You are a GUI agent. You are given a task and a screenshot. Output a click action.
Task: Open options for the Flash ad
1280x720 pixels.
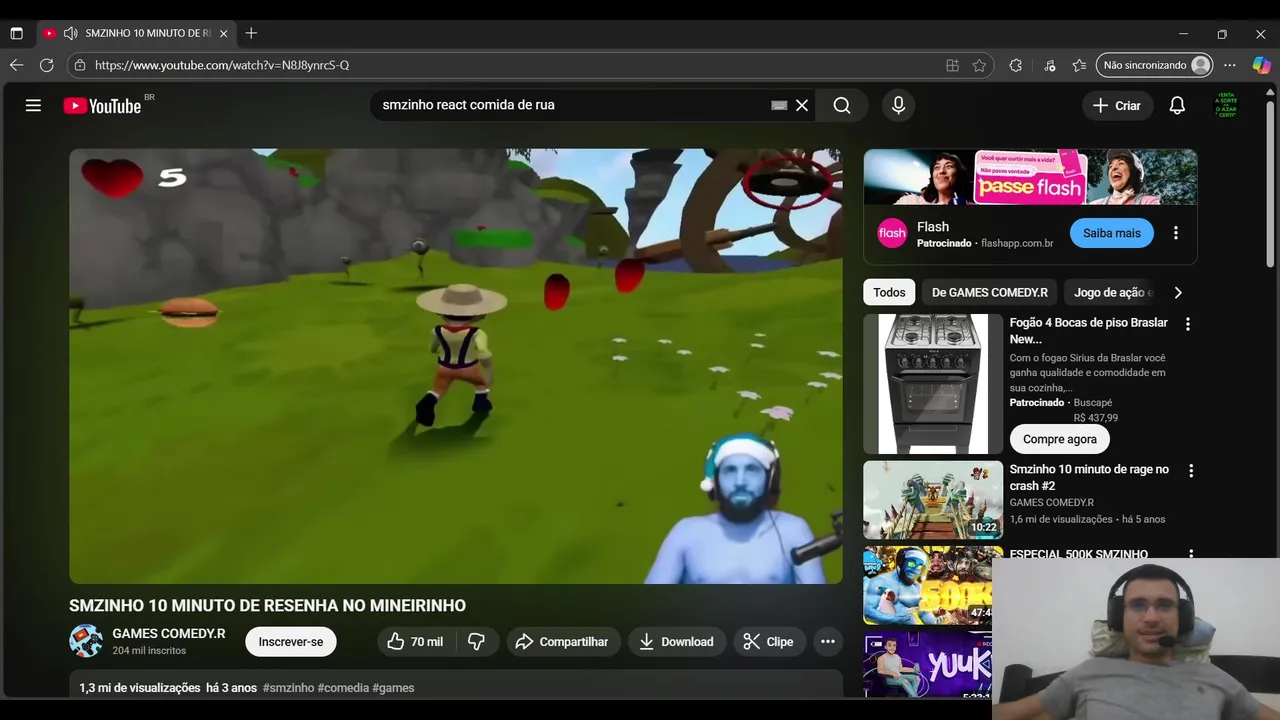(1176, 233)
